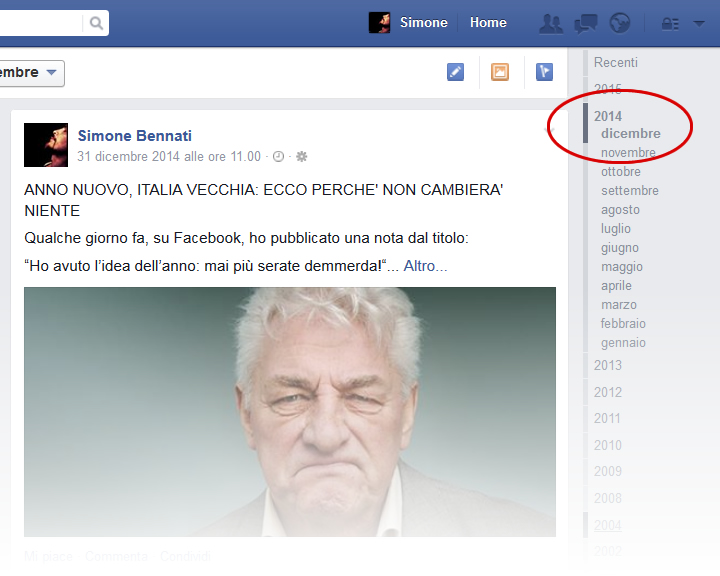Select year 2014 in timeline
Image resolution: width=720 pixels, height=576 pixels.
click(608, 116)
